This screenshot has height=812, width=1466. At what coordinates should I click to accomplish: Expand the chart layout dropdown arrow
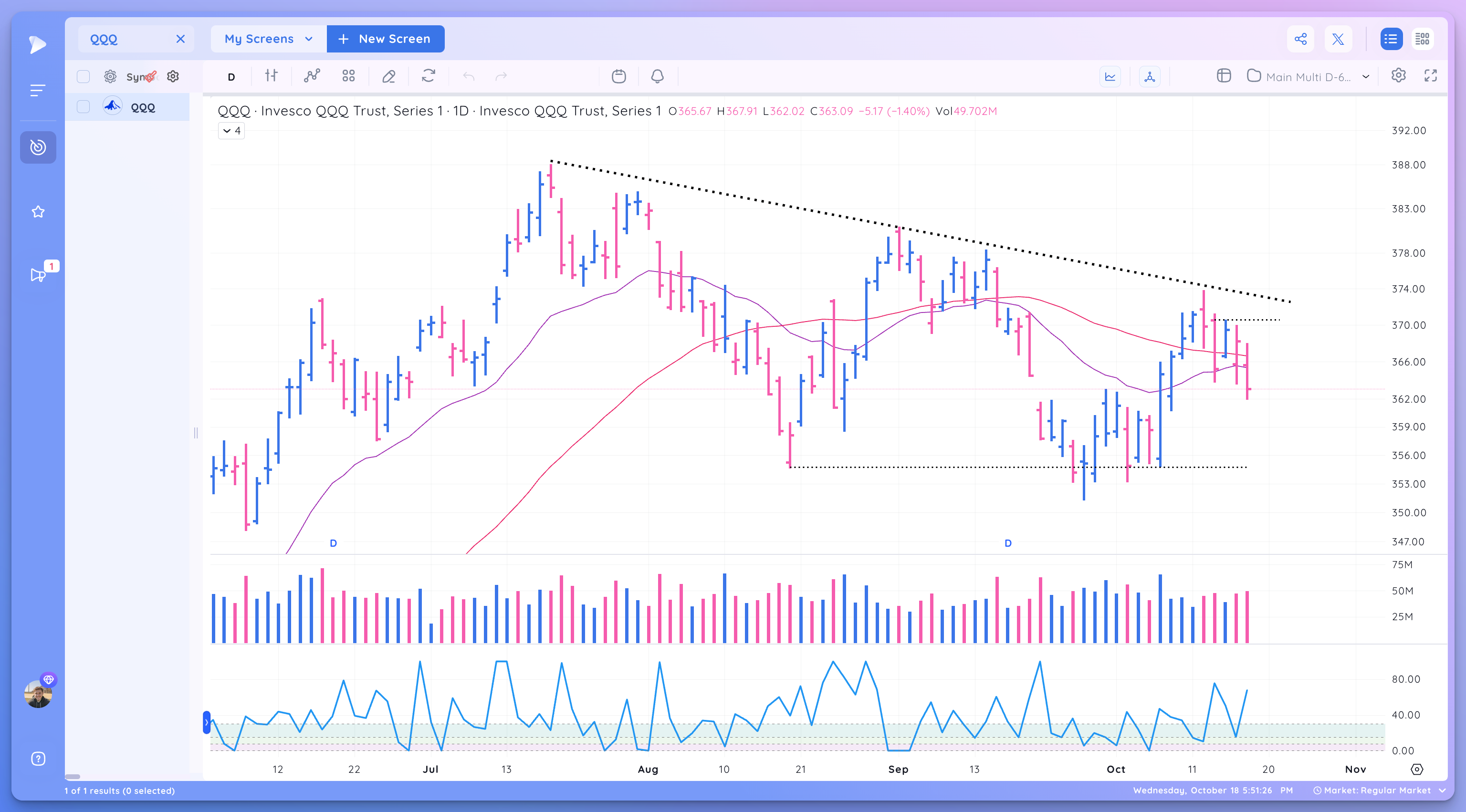point(1366,77)
